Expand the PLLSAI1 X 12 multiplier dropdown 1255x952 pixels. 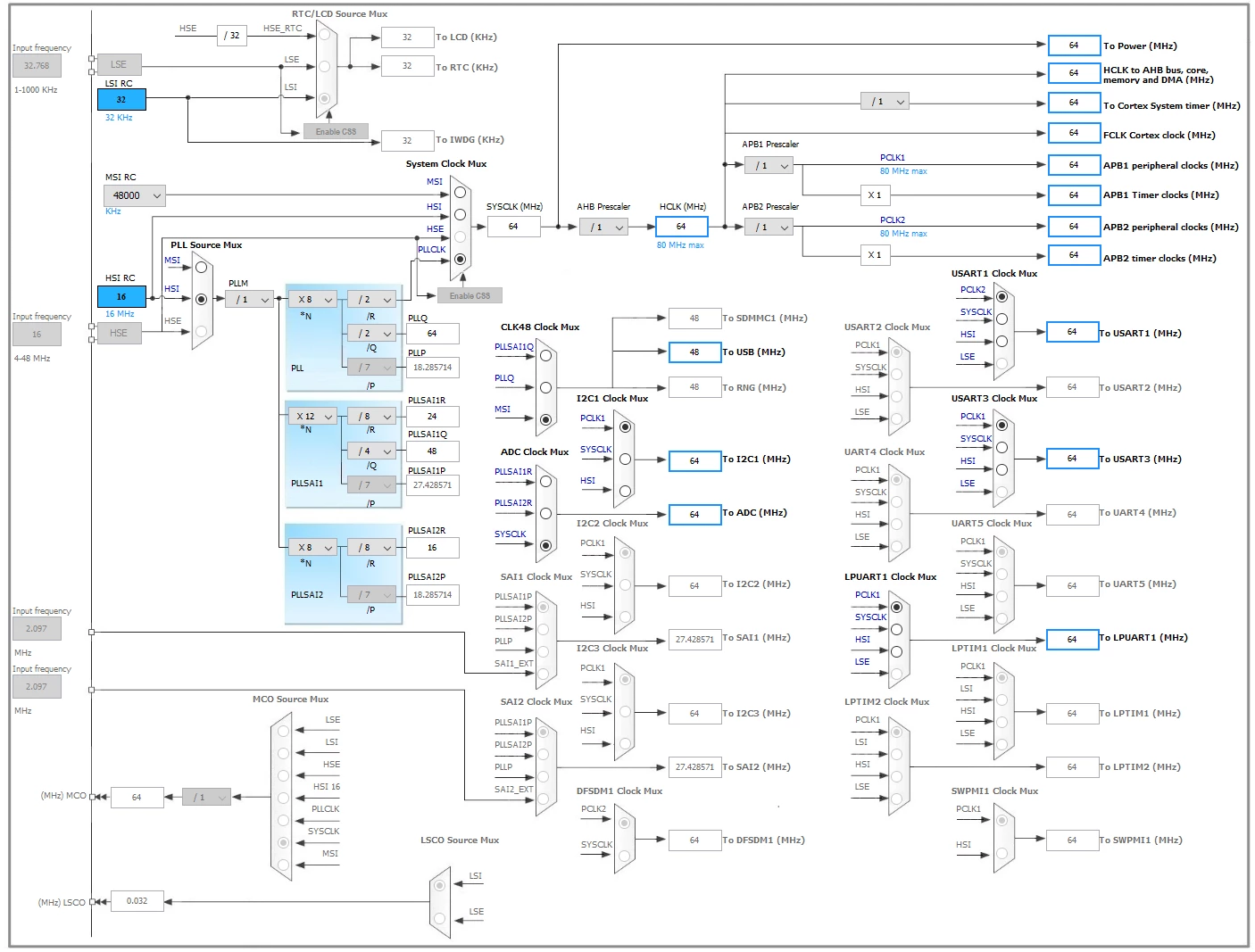tap(312, 417)
